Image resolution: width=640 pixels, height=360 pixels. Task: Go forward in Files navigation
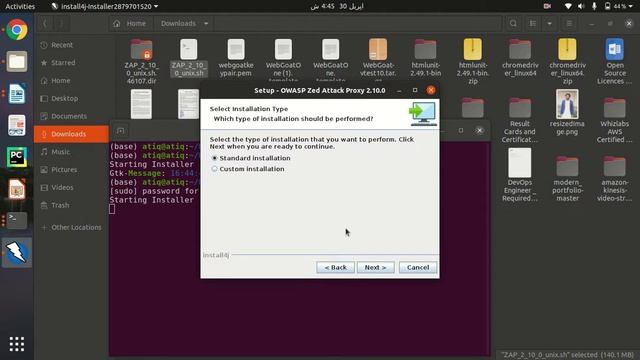point(61,24)
